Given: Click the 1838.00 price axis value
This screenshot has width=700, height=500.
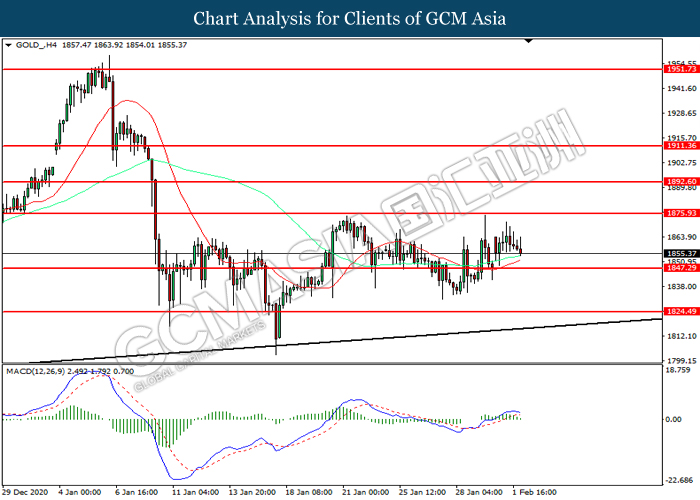Looking at the screenshot, I should tap(682, 287).
